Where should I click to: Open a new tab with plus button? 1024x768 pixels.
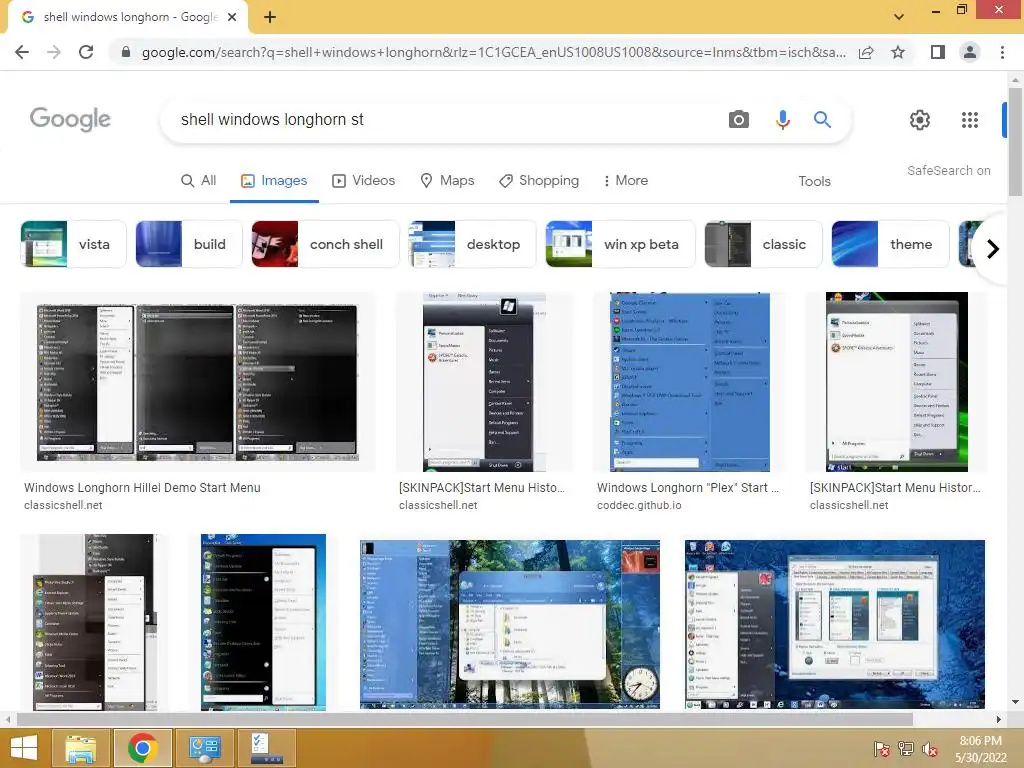[270, 17]
